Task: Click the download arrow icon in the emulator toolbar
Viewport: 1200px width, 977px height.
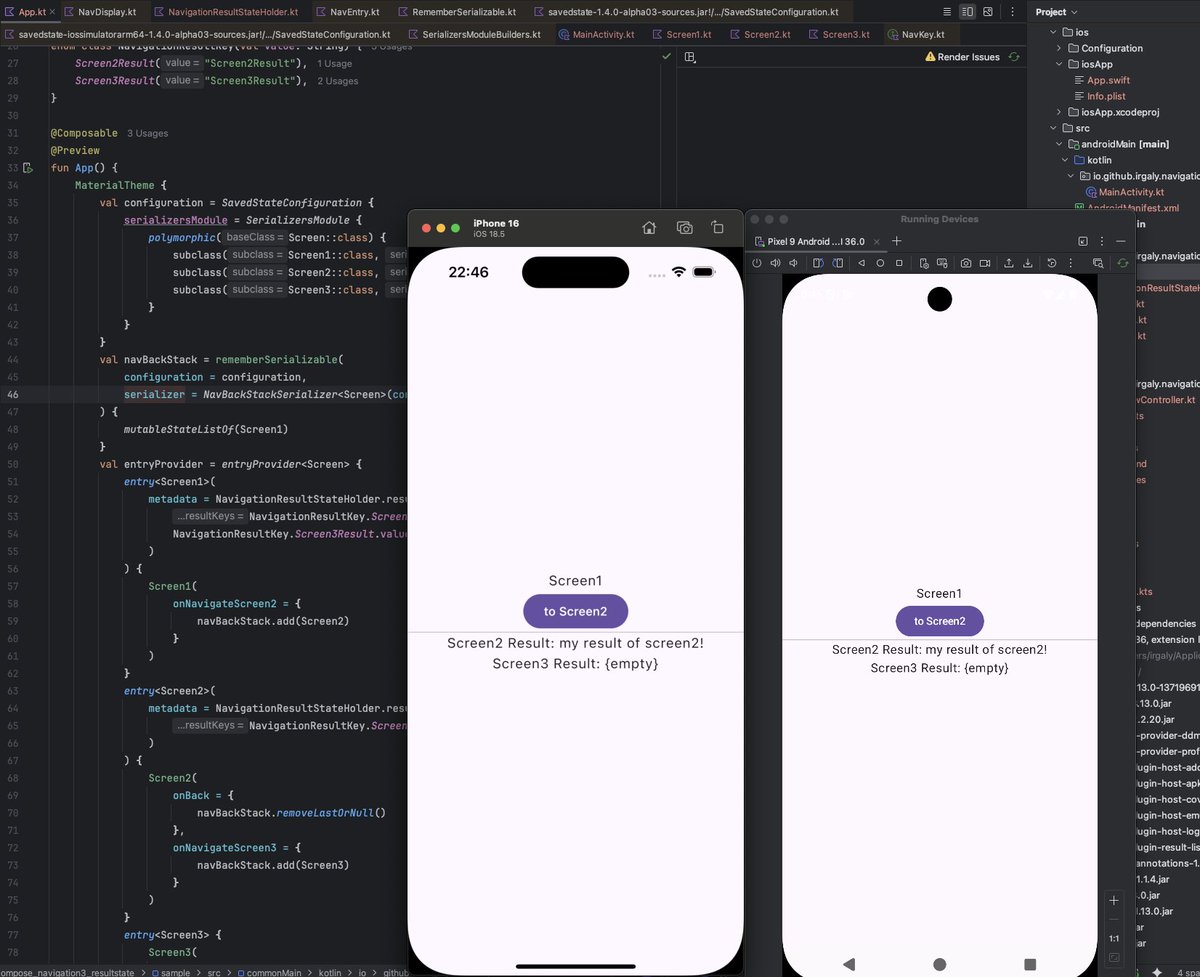Action: point(1027,263)
